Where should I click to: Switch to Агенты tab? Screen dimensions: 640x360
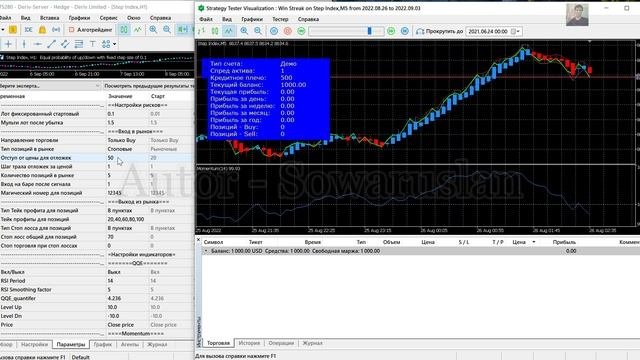click(x=130, y=344)
